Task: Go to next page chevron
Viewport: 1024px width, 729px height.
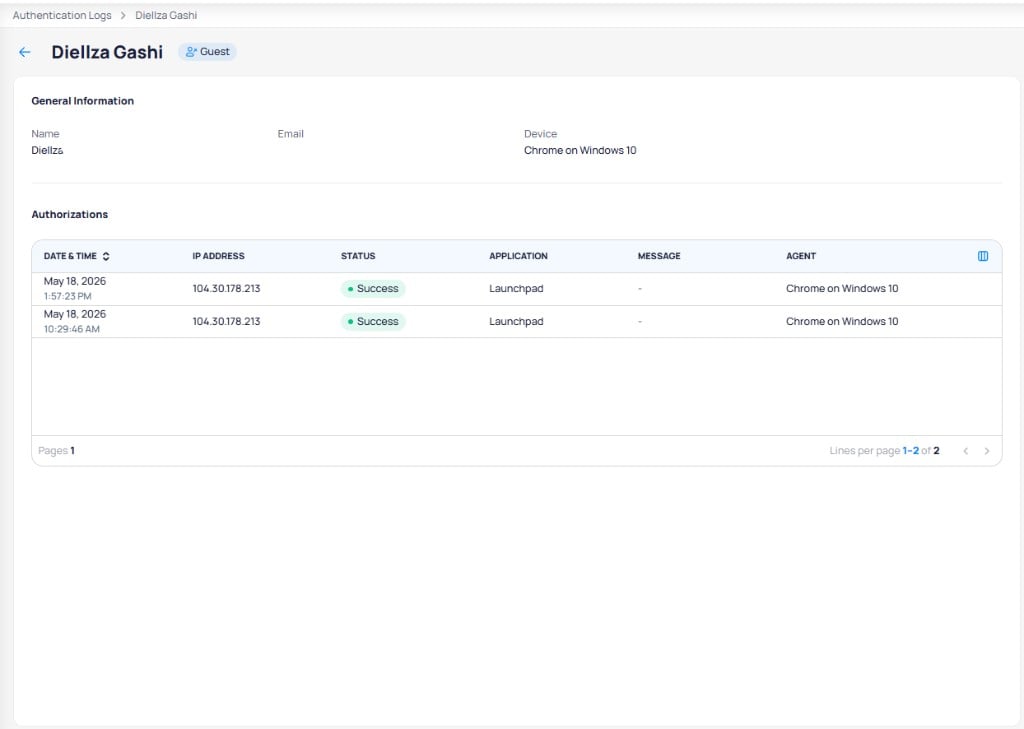Action: click(x=987, y=451)
